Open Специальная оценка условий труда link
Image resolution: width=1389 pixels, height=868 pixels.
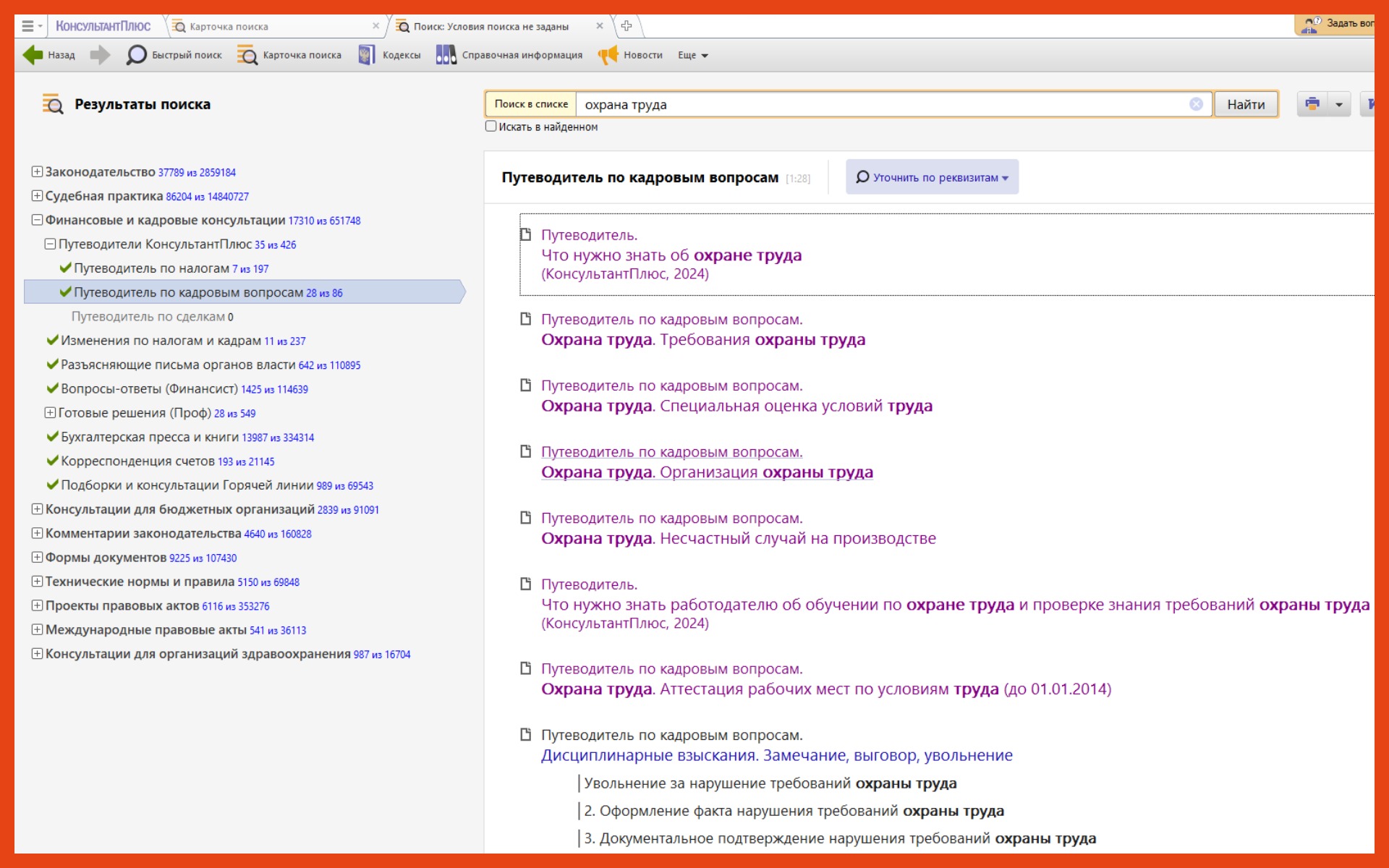736,407
